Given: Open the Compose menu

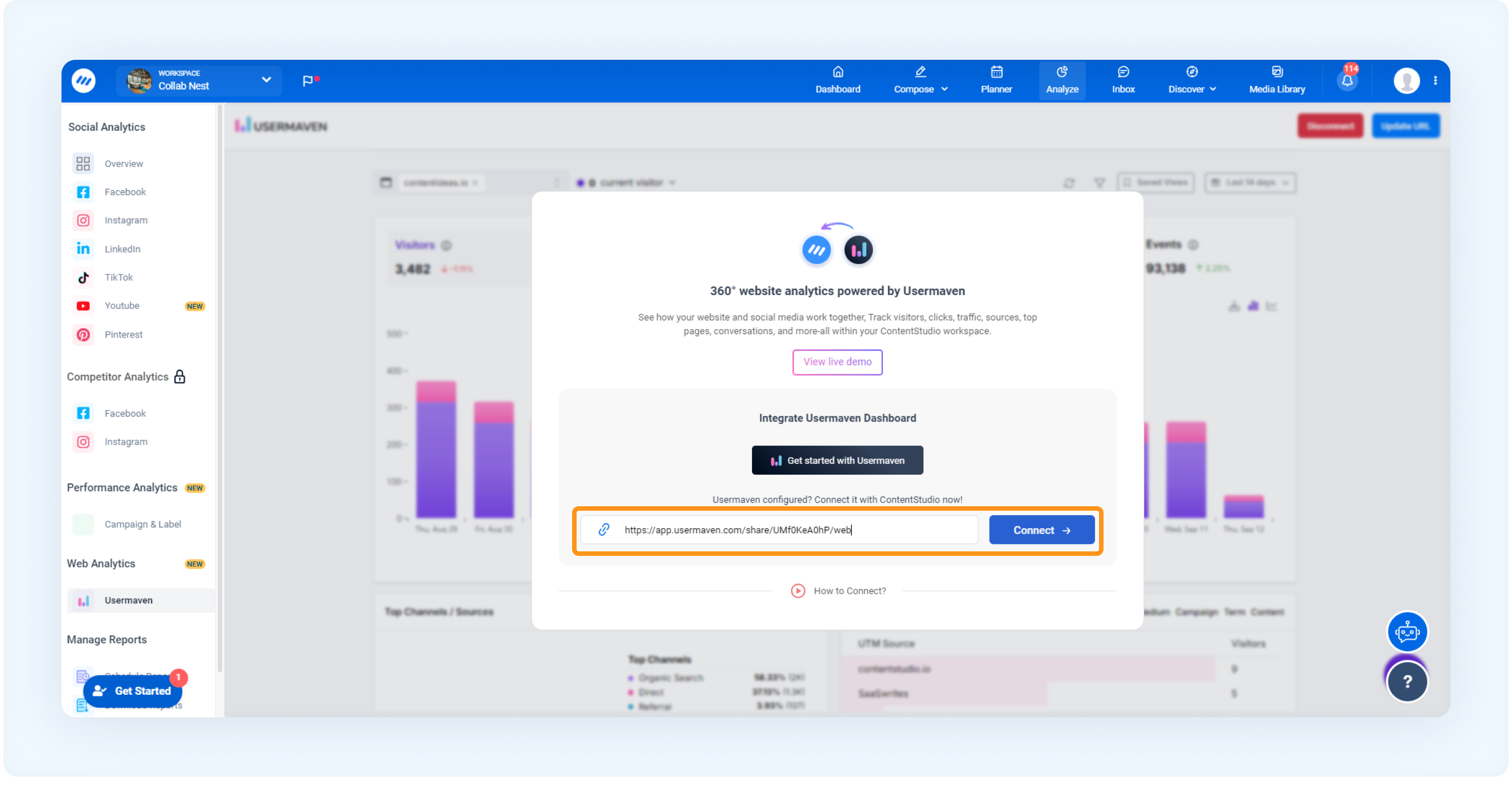Looking at the screenshot, I should point(920,81).
